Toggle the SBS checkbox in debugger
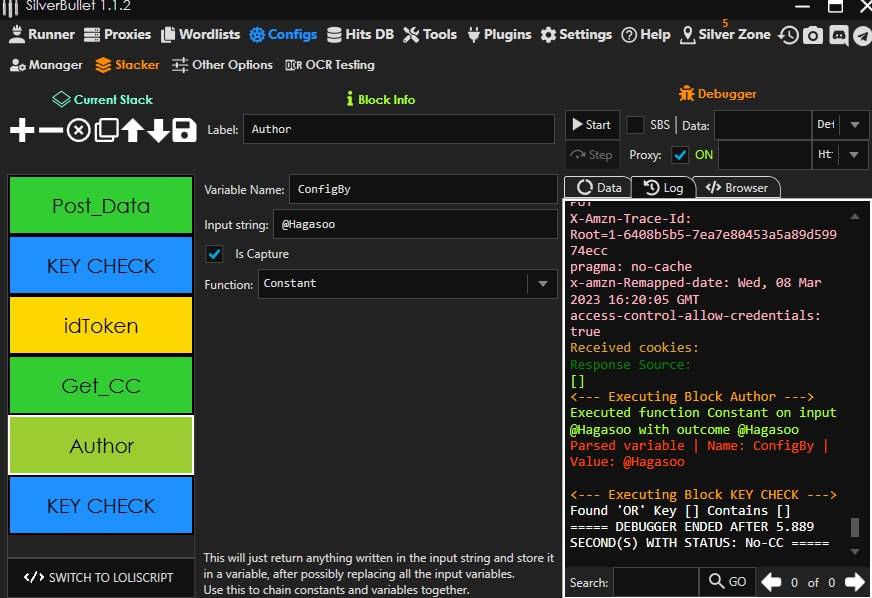 [635, 125]
